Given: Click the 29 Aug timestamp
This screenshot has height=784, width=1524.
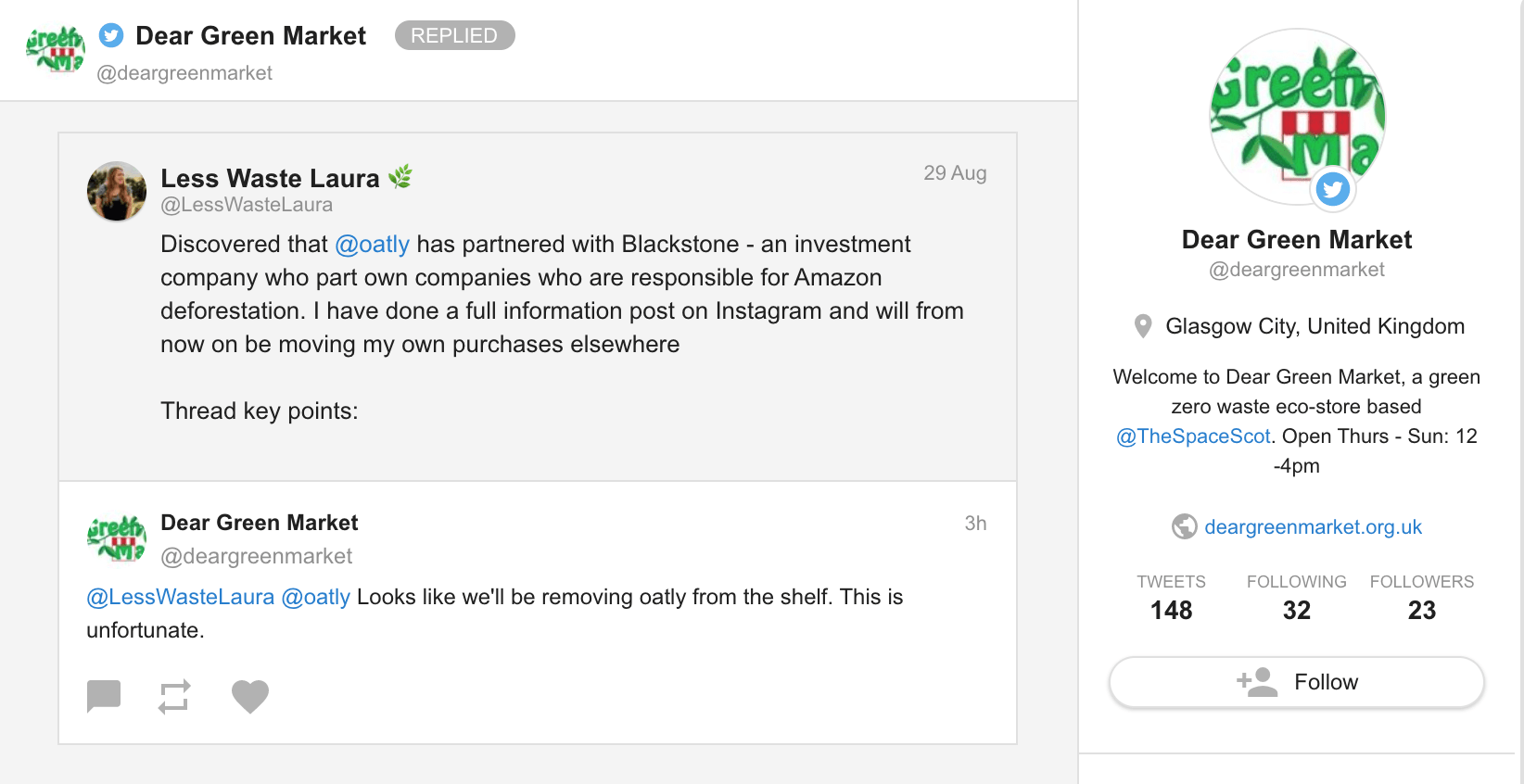Looking at the screenshot, I should point(955,173).
